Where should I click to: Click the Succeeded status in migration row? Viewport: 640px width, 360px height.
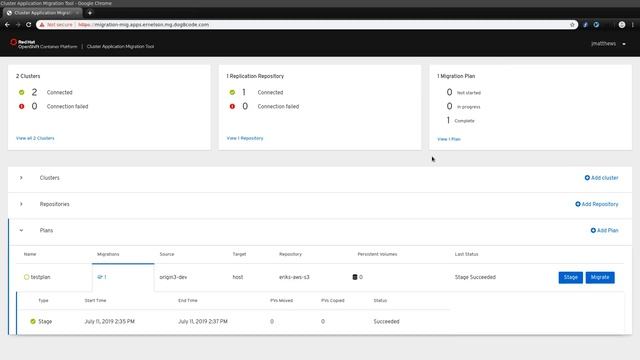coord(386,322)
